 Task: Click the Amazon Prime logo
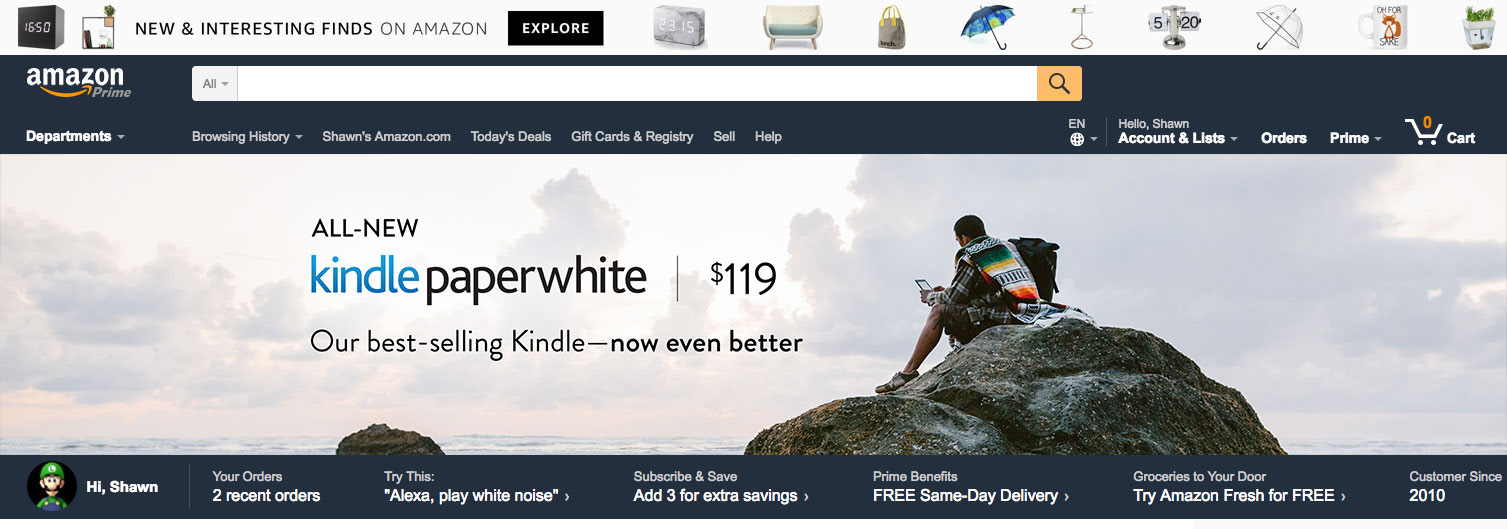click(78, 82)
